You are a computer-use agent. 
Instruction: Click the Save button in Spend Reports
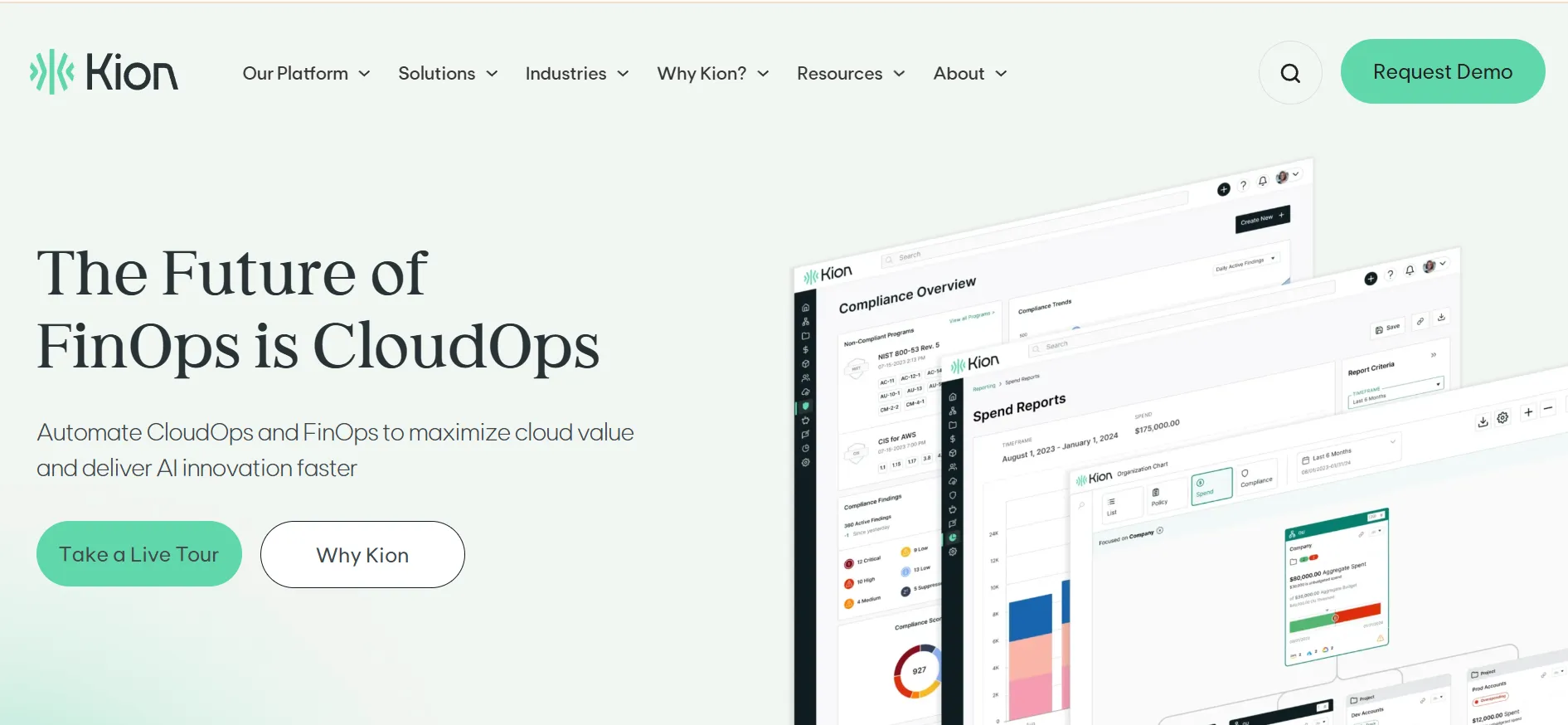coord(1387,328)
